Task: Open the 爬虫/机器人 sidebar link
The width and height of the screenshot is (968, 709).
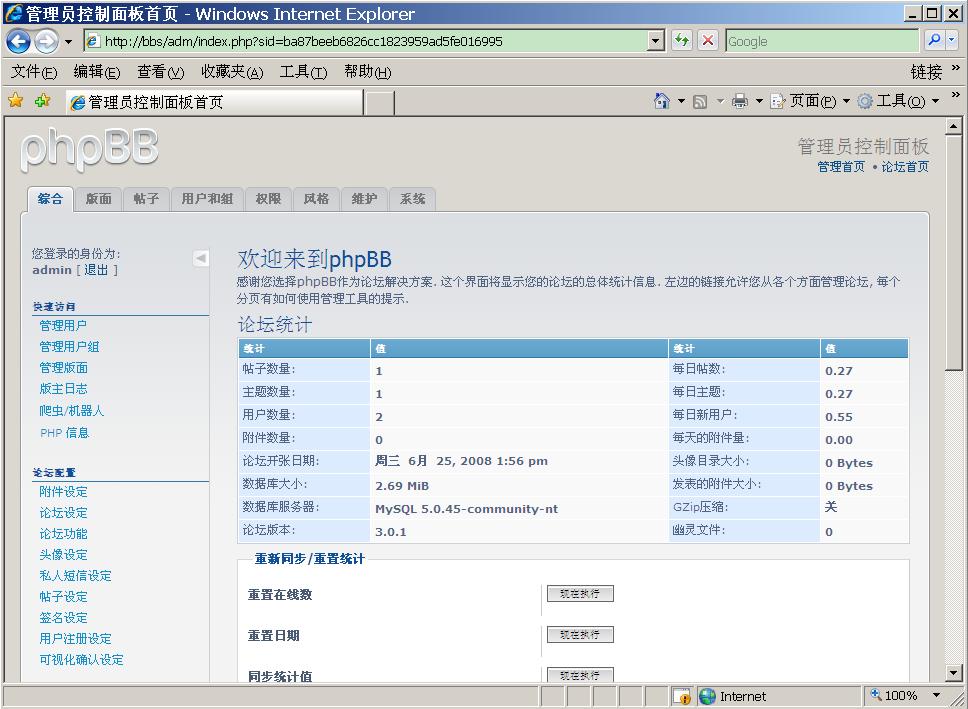Action: pyautogui.click(x=72, y=411)
